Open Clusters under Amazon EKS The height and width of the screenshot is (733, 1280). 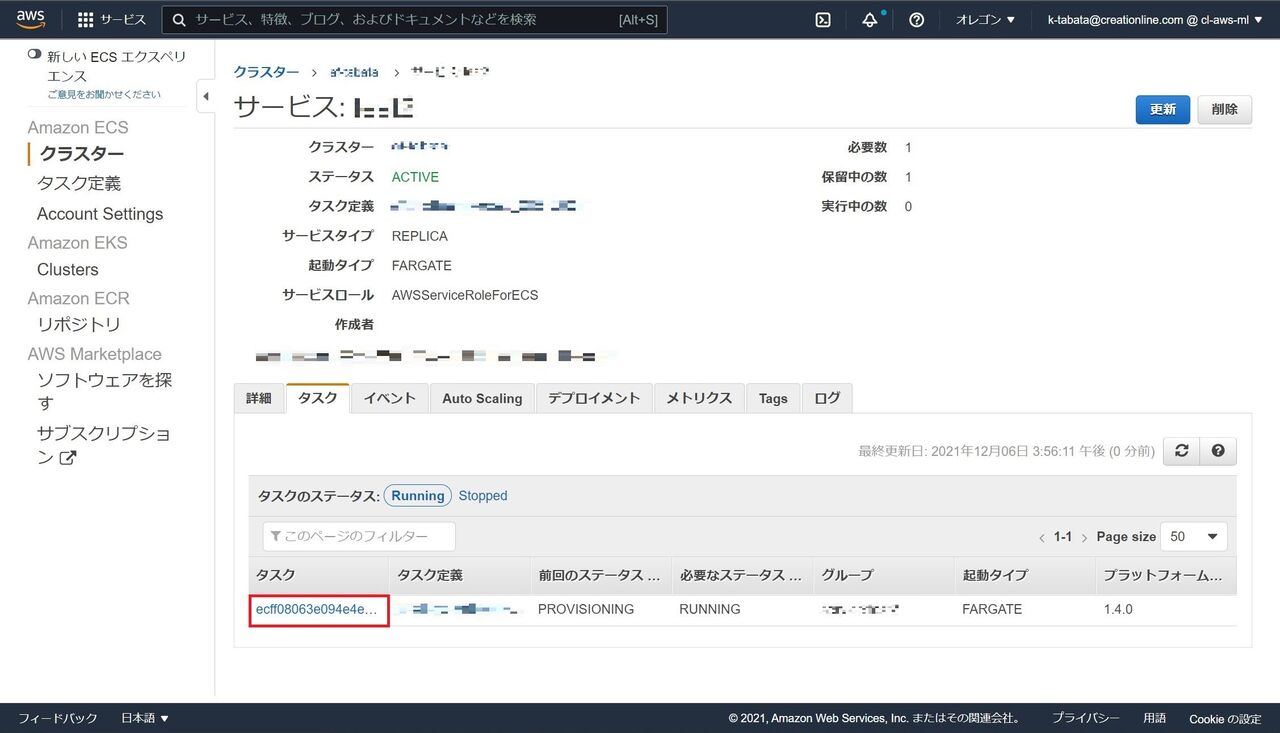(x=68, y=270)
